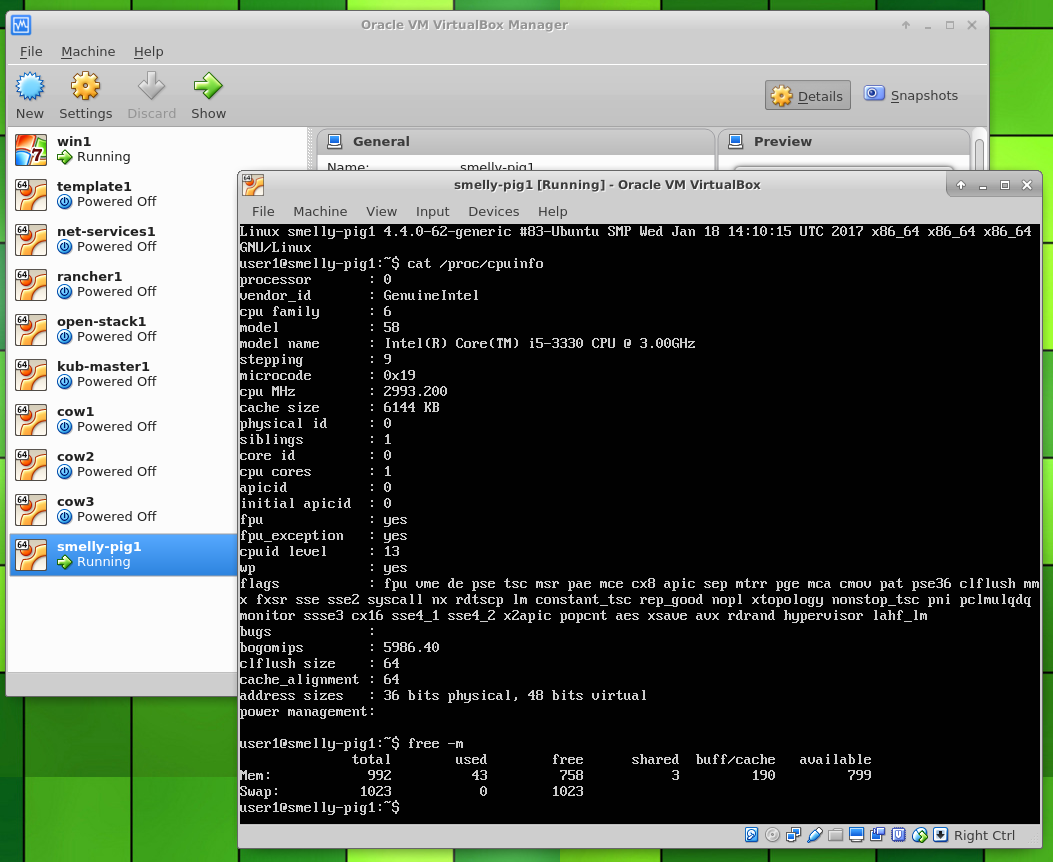
Task: Click the video capture status icon
Action: (x=877, y=834)
